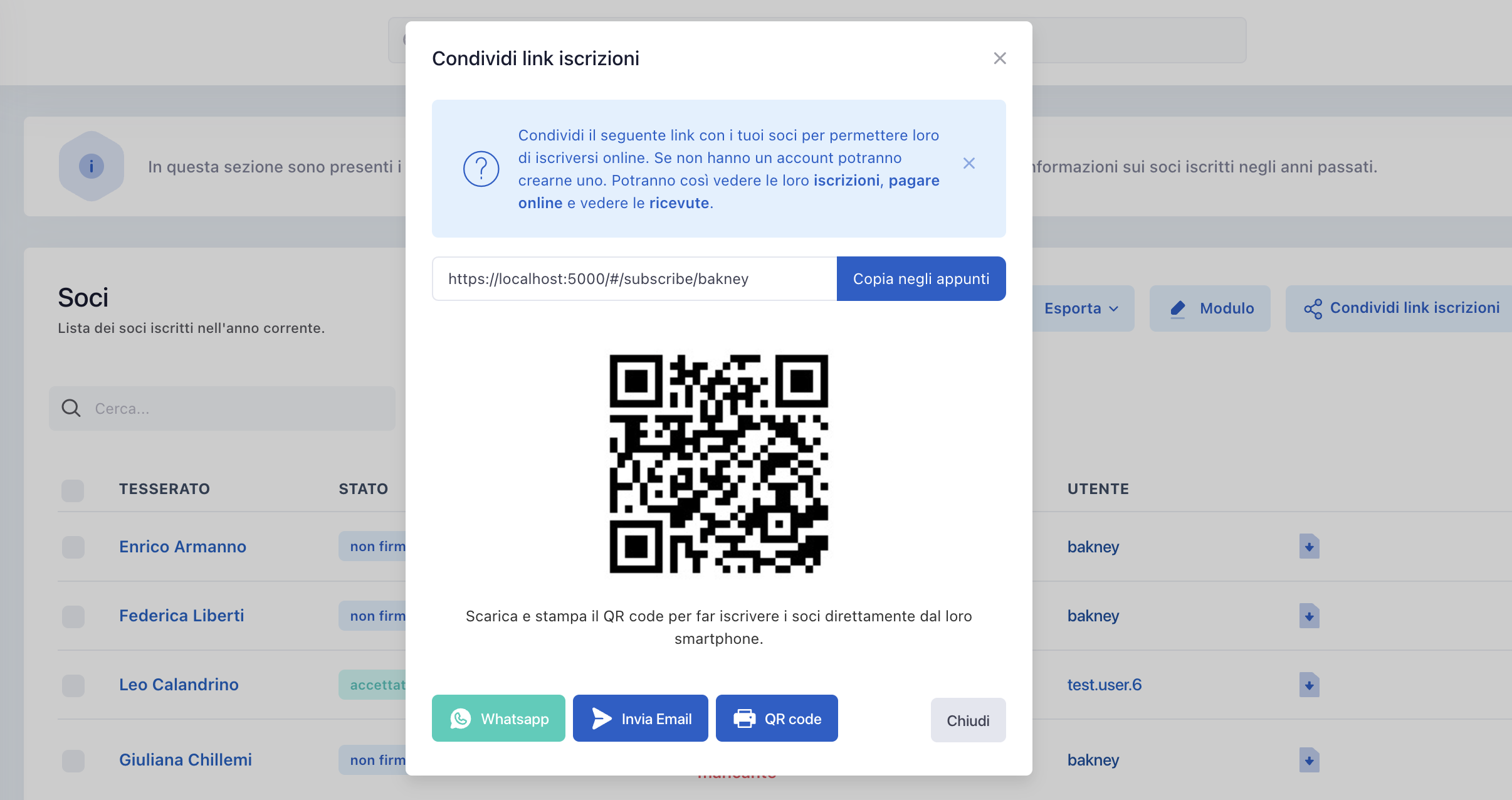The width and height of the screenshot is (1512, 800).
Task: Expand the Esporta dropdown
Action: (x=1083, y=308)
